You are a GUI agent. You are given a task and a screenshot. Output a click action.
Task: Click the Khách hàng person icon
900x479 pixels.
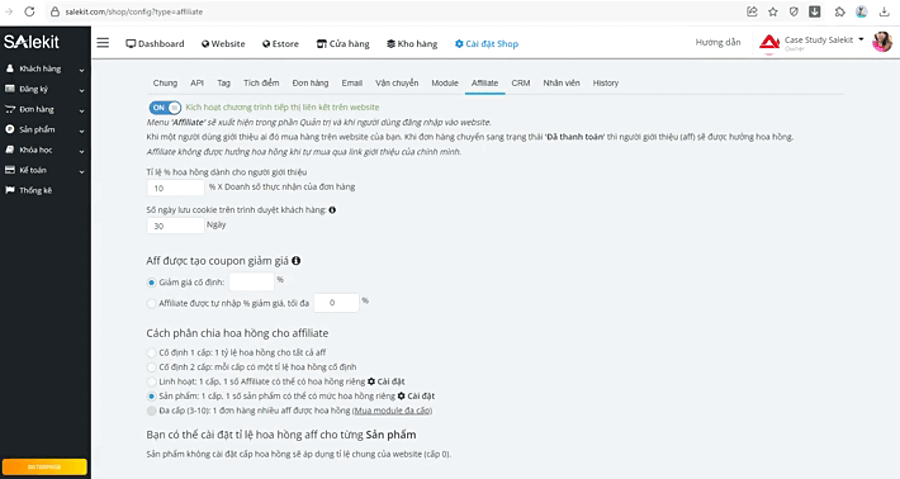10,68
